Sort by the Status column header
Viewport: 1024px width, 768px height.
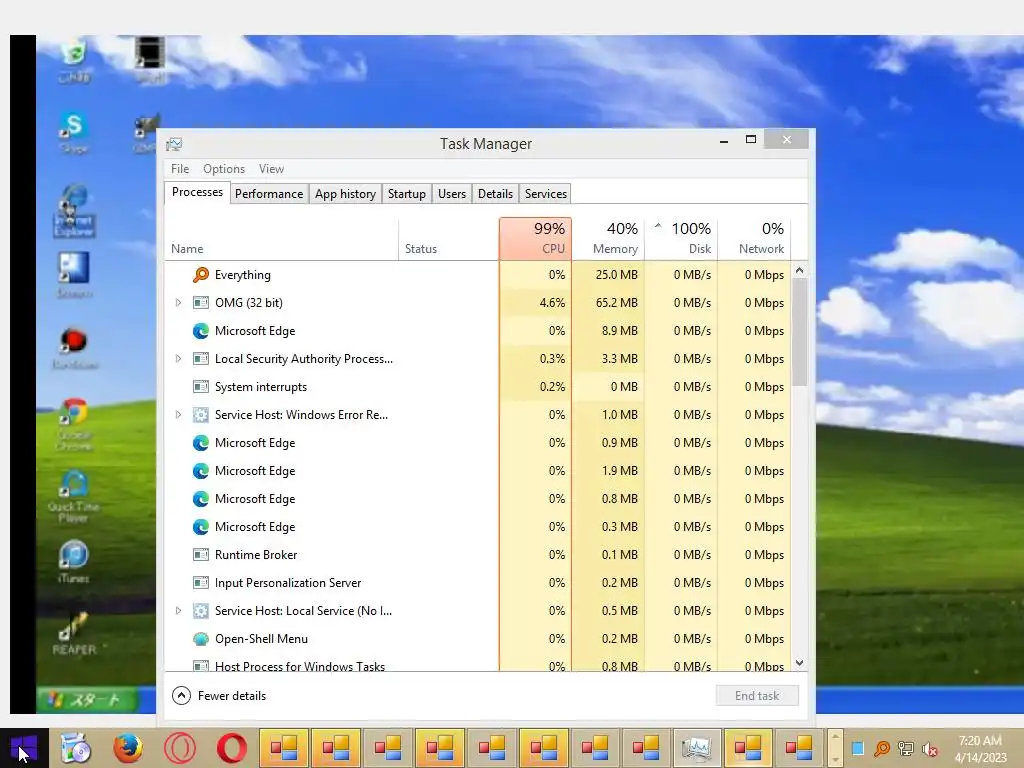tap(449, 239)
